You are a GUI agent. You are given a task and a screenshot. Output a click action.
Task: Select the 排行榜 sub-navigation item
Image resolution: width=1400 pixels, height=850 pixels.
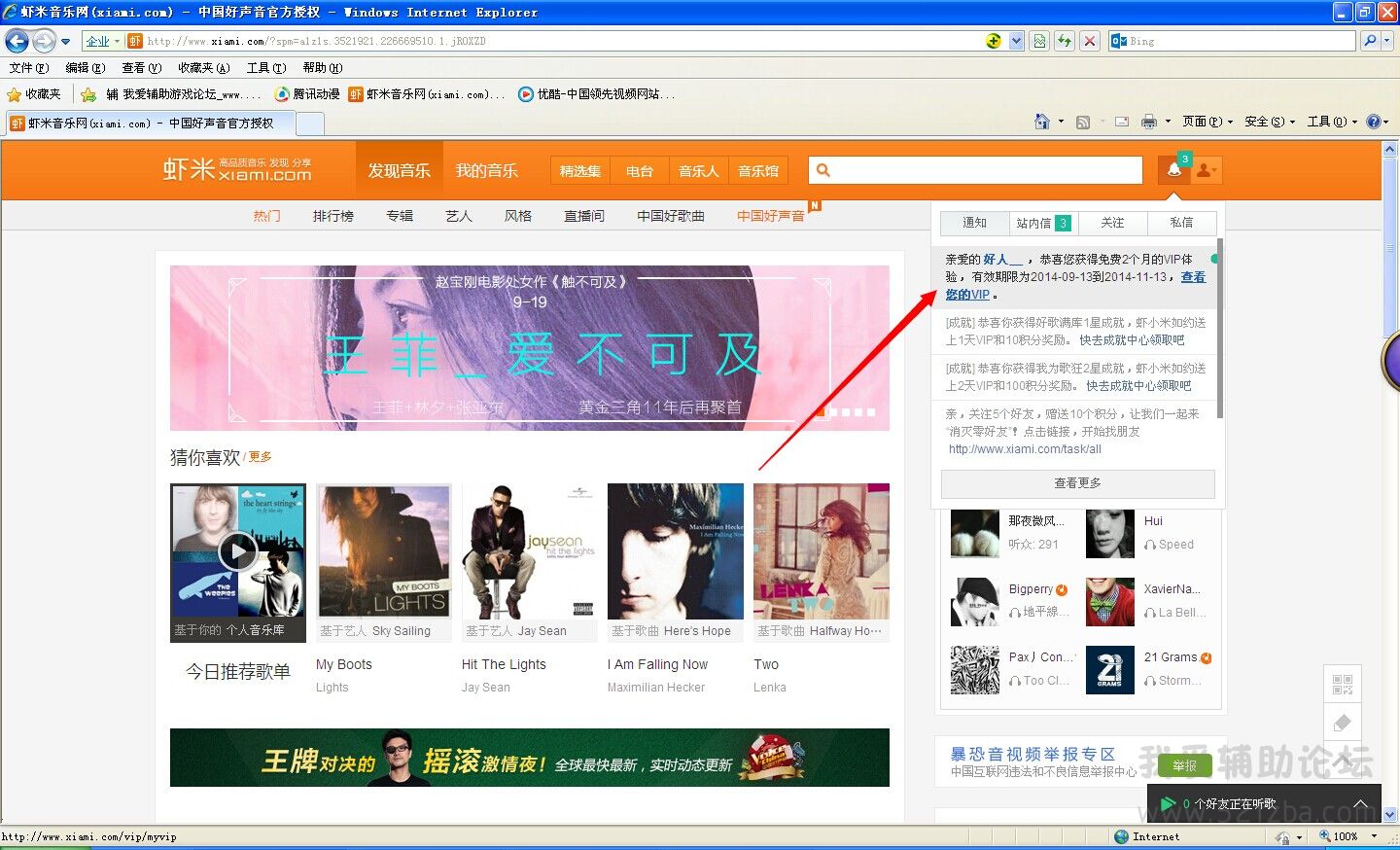[x=333, y=216]
